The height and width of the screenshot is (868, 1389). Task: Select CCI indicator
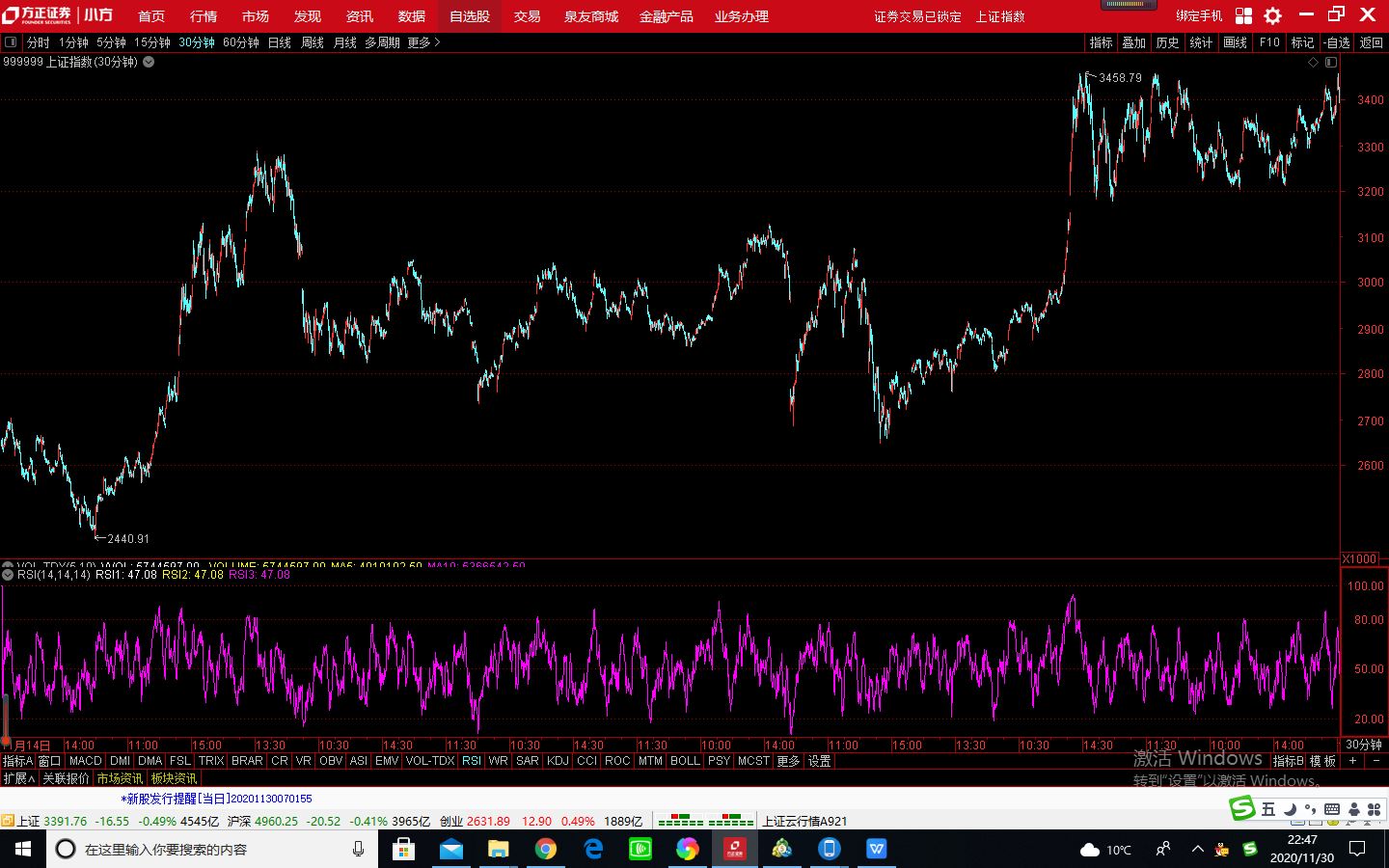[x=586, y=761]
